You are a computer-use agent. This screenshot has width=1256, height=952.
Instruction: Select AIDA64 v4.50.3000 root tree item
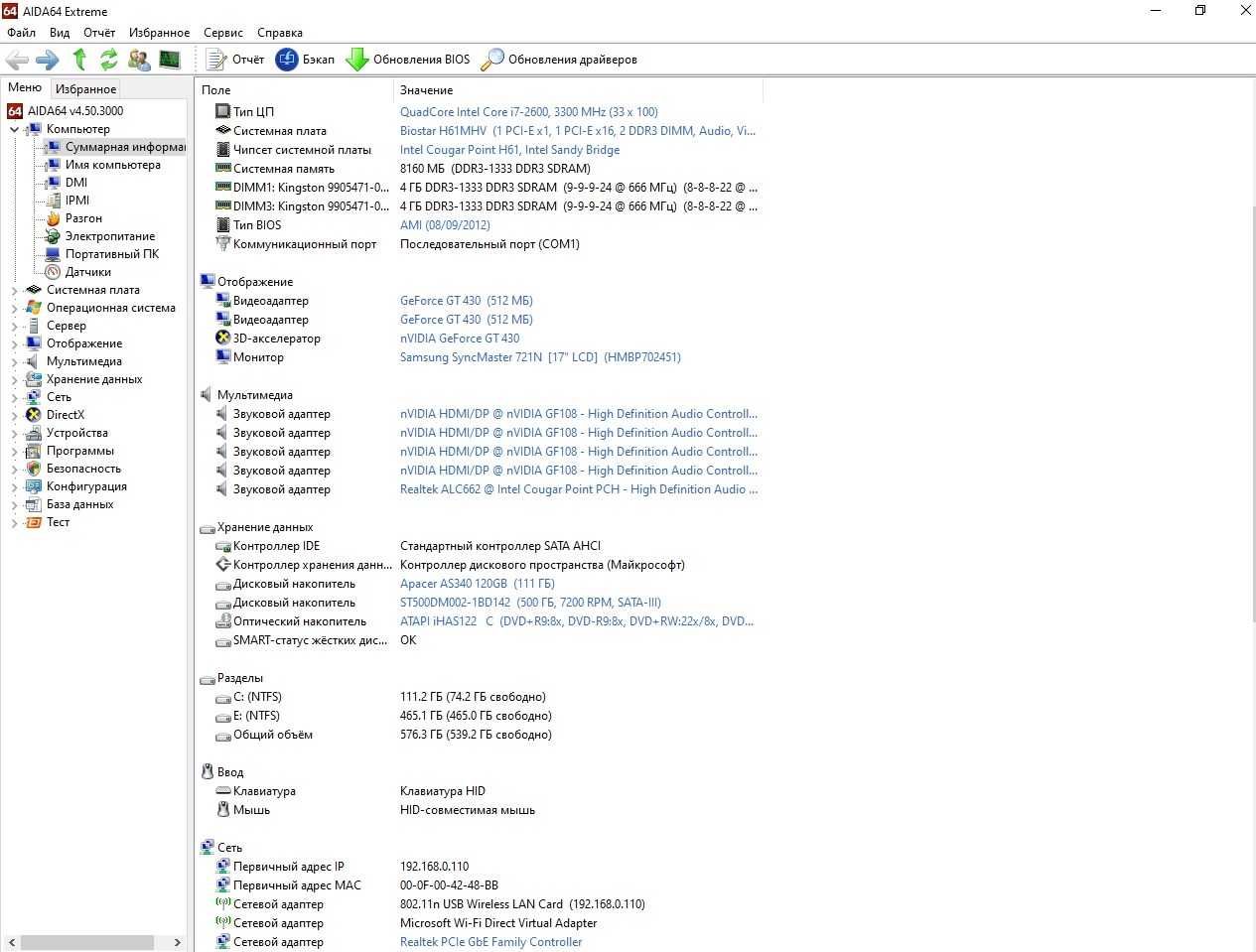[66, 111]
